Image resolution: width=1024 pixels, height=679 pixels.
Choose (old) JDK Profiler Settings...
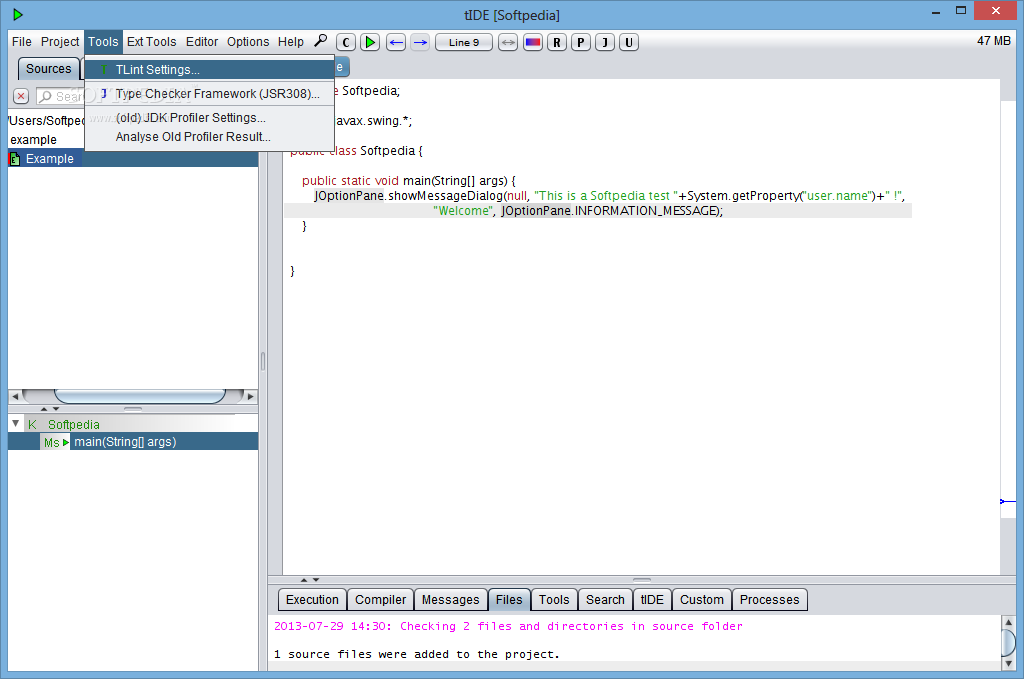(210, 118)
